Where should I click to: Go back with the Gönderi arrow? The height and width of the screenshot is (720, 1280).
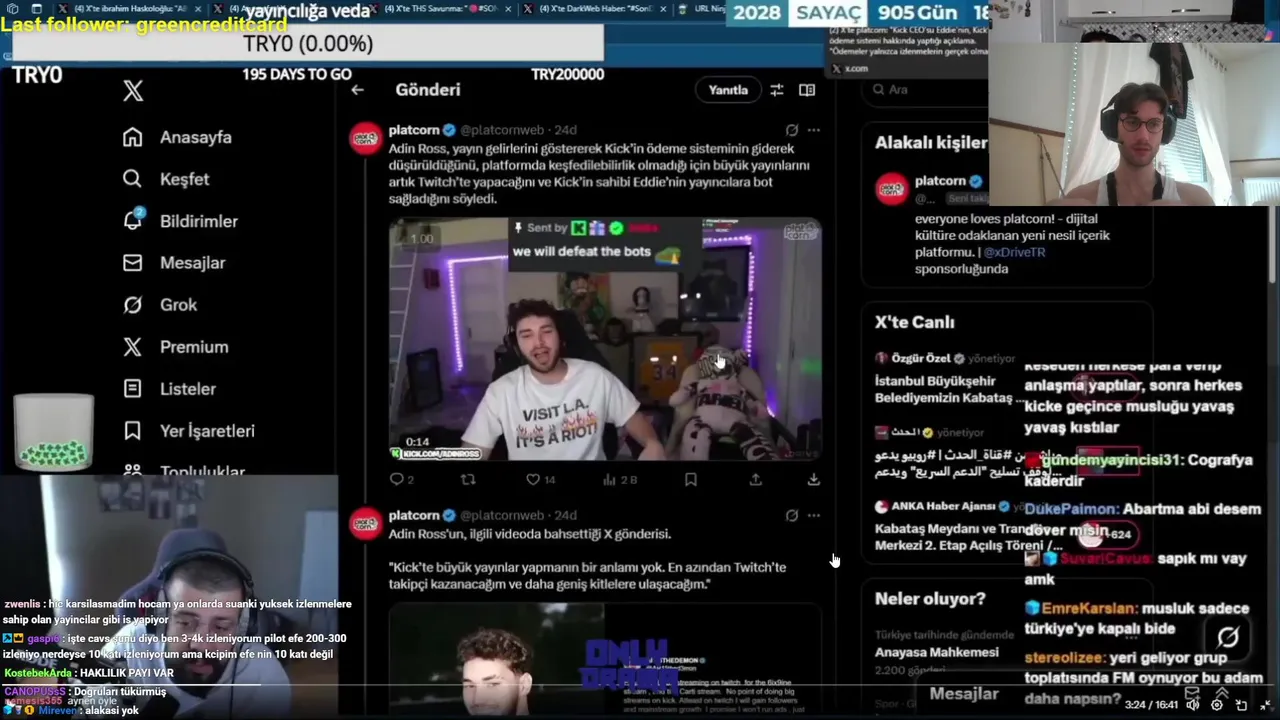[x=357, y=90]
